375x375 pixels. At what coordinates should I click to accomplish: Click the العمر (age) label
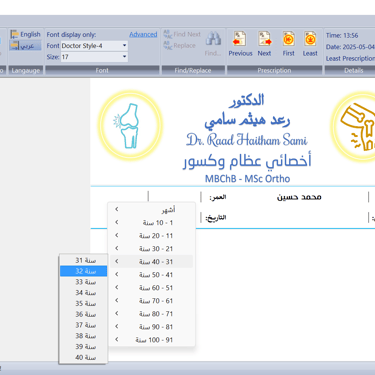click(218, 197)
